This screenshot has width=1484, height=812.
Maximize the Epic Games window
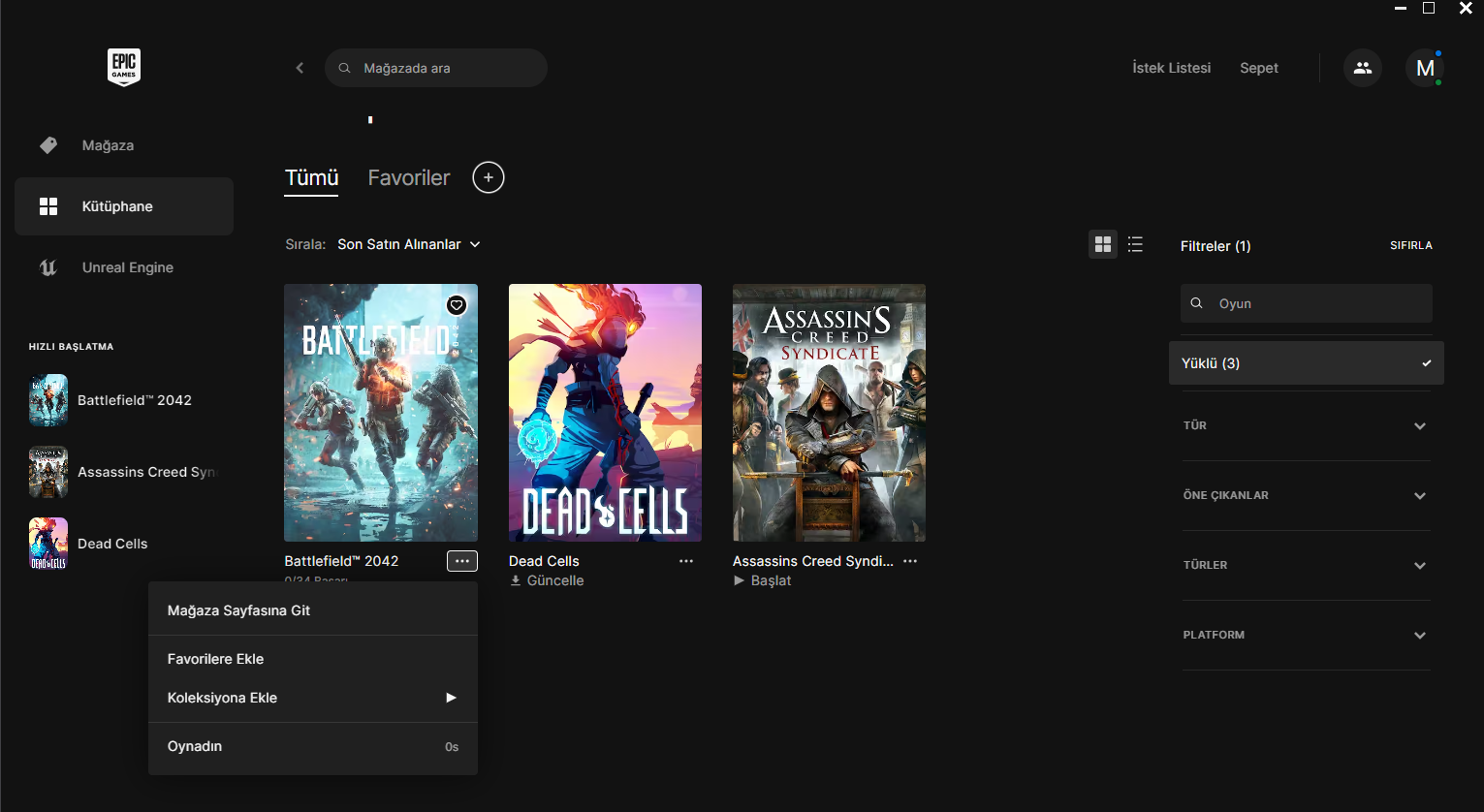(x=1429, y=8)
